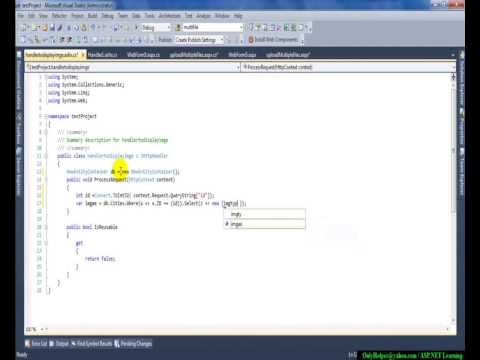Open the Refactor menu
Screen dimensions: 480x360
(59, 16)
